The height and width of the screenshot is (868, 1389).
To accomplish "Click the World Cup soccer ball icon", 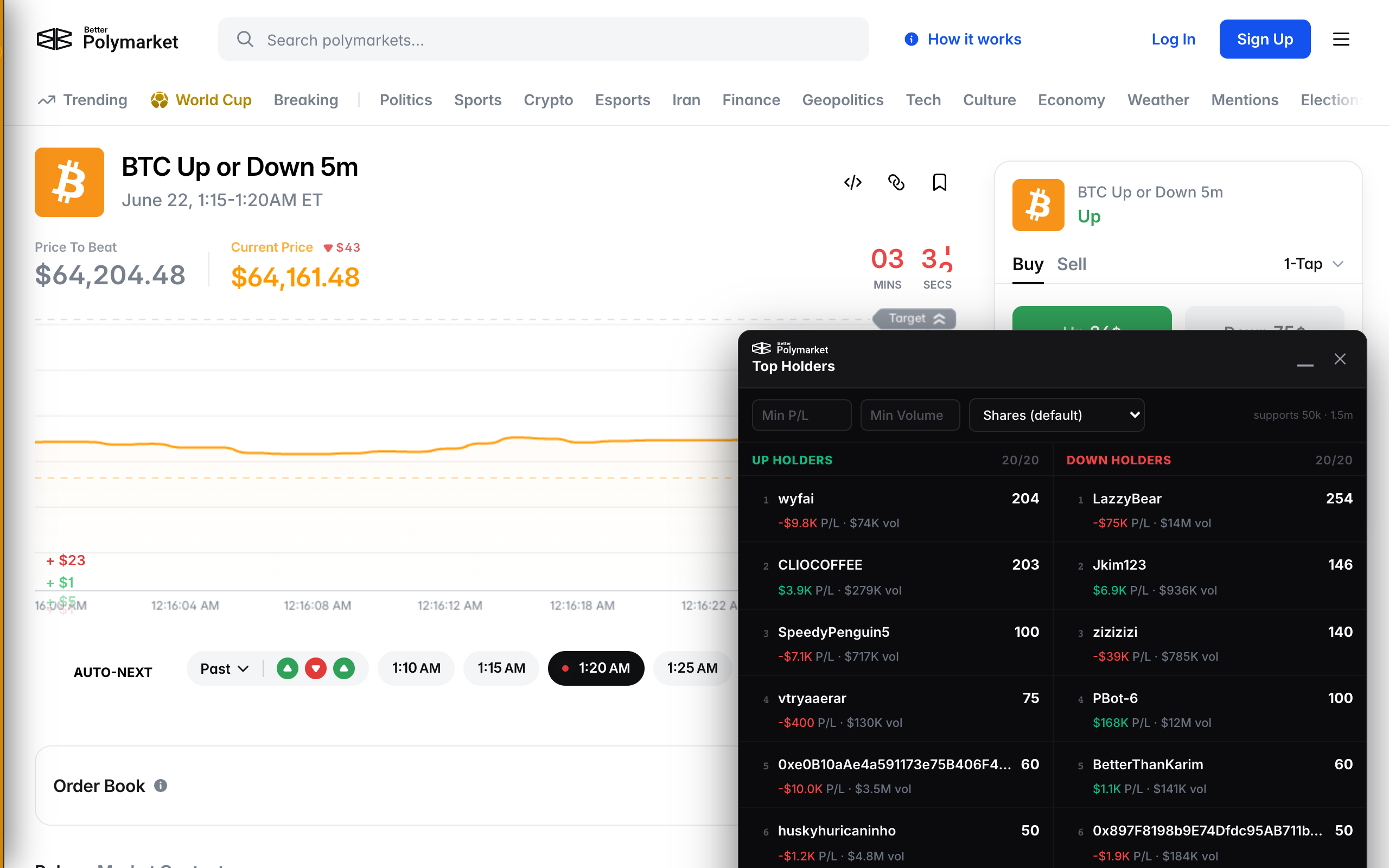I will (x=159, y=100).
